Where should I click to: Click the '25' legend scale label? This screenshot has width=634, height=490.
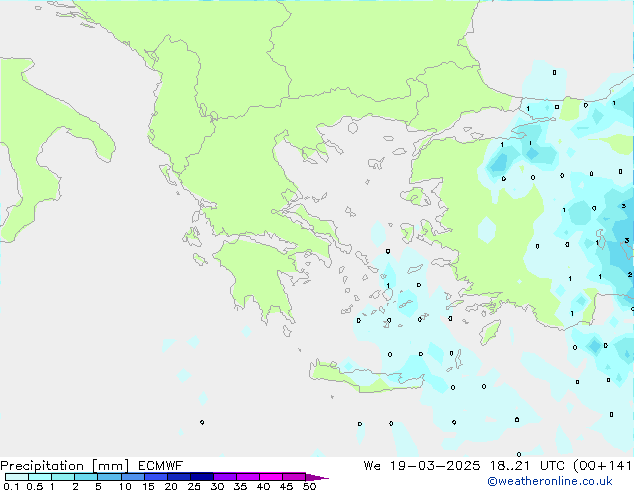click(194, 486)
